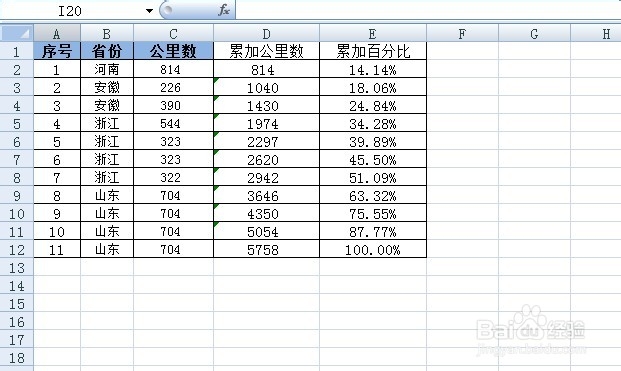Select the cell with 63.32%
The width and height of the screenshot is (621, 371).
point(373,196)
